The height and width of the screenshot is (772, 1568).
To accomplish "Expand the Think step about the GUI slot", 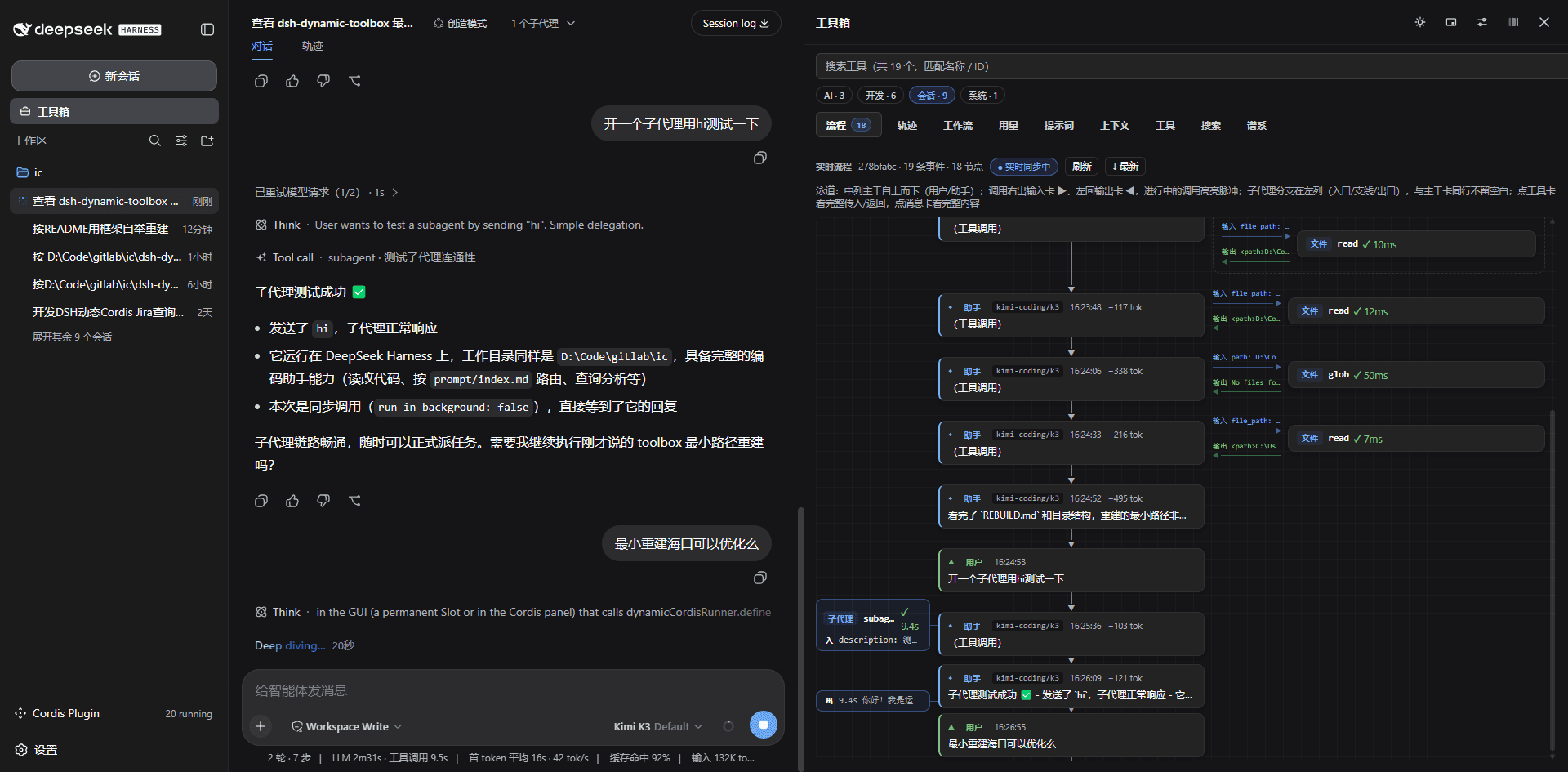I will click(x=513, y=612).
